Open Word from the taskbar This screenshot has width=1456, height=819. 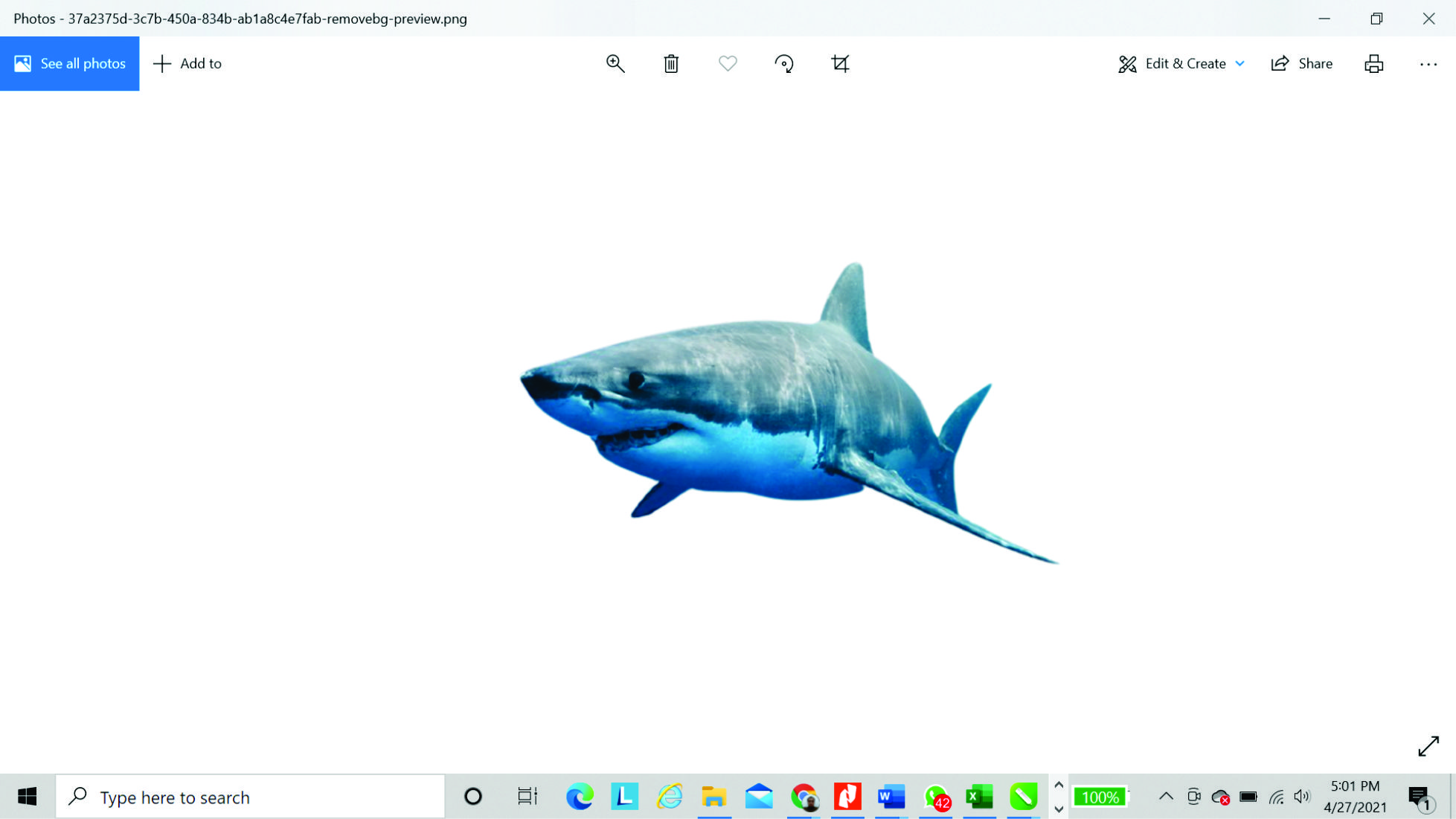pyautogui.click(x=891, y=797)
